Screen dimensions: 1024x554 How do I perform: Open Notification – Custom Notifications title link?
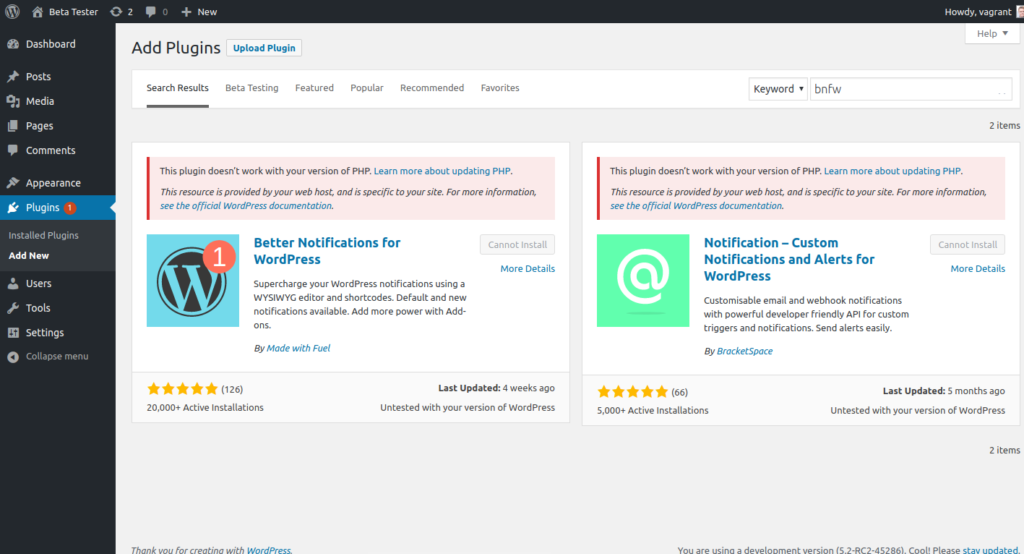point(789,259)
